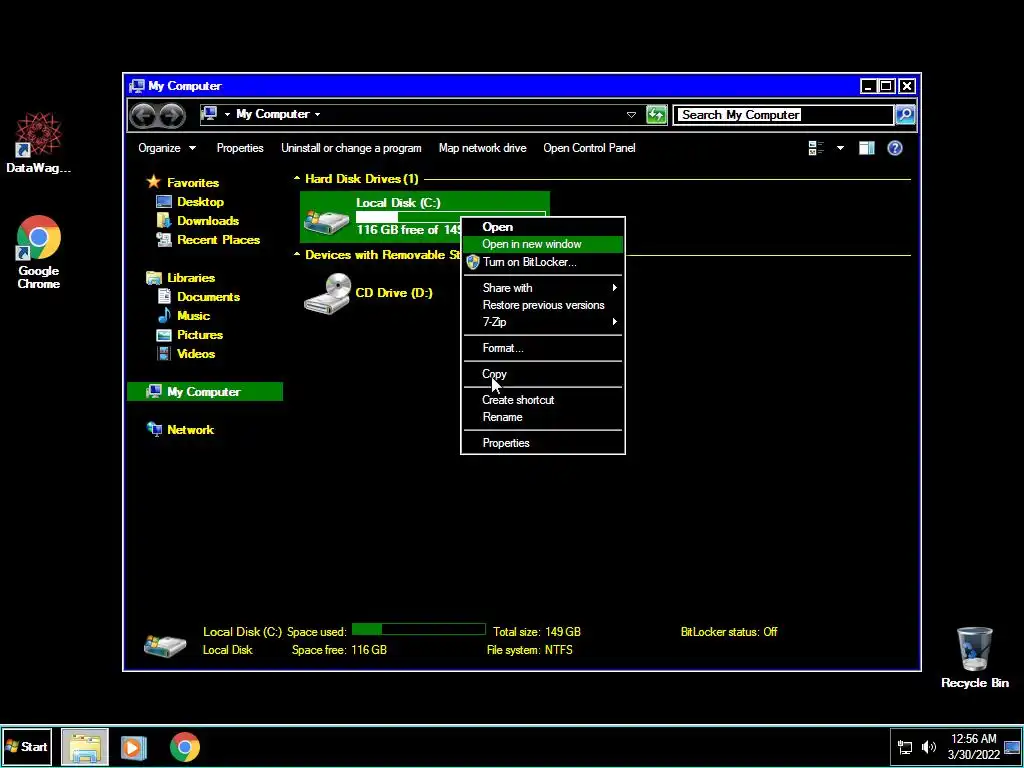The image size is (1024, 768).
Task: Open Windows Explorer taskbar button
Action: click(x=85, y=747)
